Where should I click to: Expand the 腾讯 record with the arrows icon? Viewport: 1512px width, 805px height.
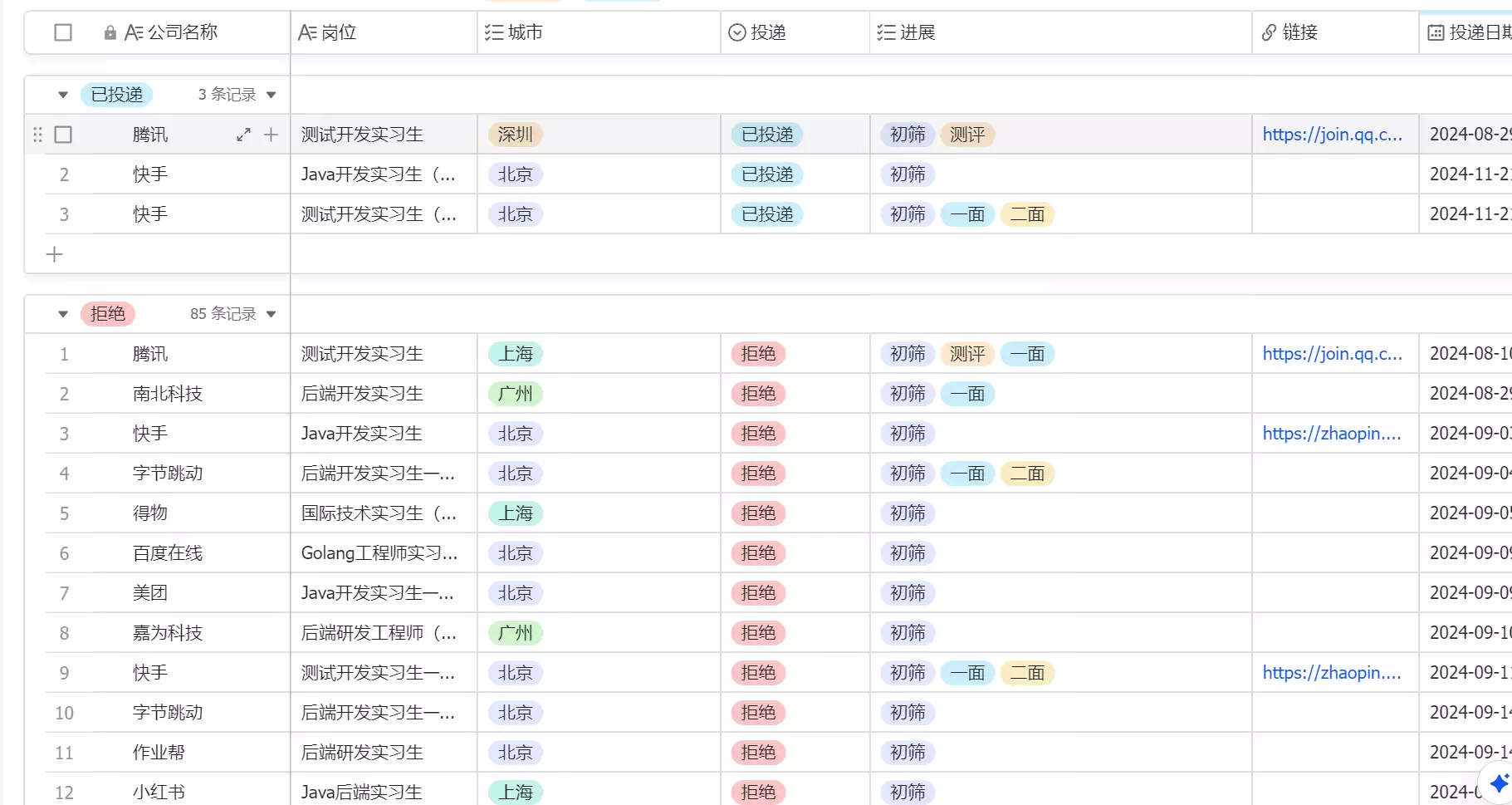(x=243, y=135)
